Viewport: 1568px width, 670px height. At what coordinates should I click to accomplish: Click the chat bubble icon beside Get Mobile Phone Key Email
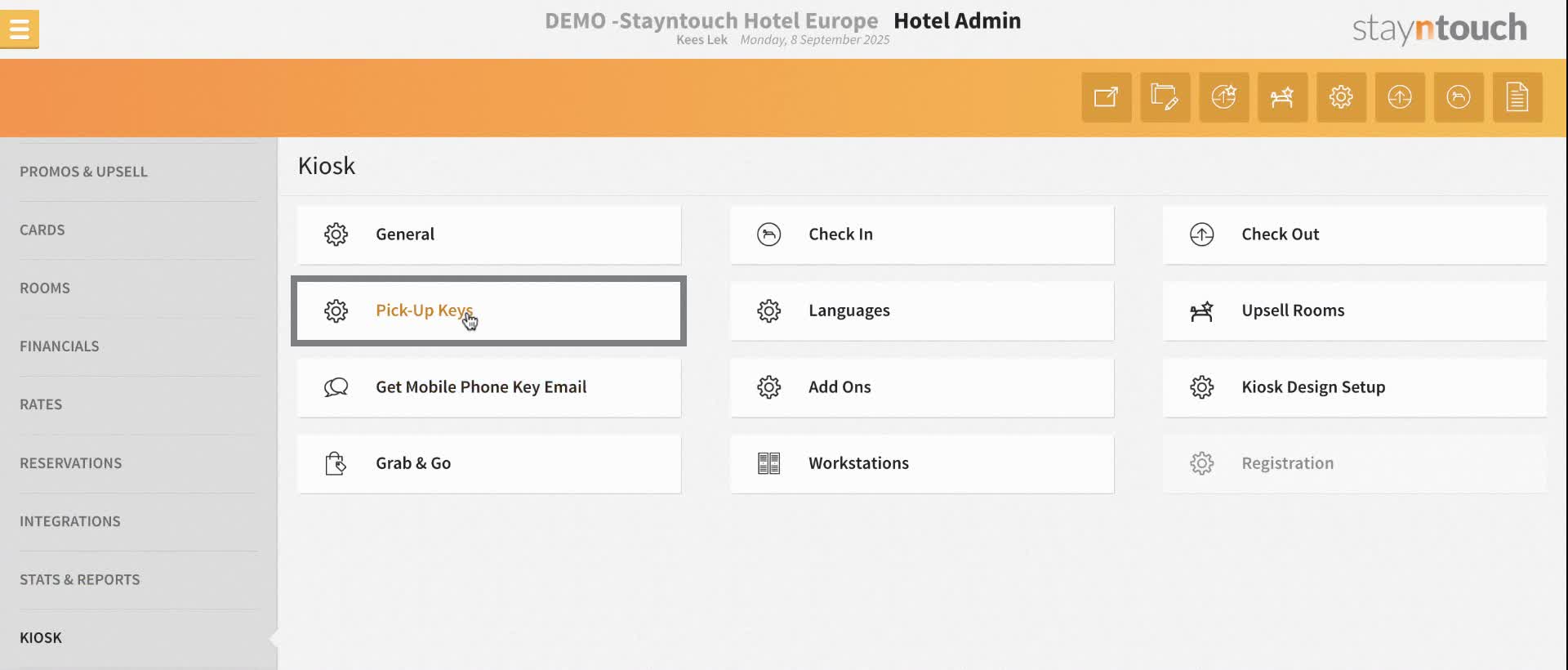(x=336, y=387)
